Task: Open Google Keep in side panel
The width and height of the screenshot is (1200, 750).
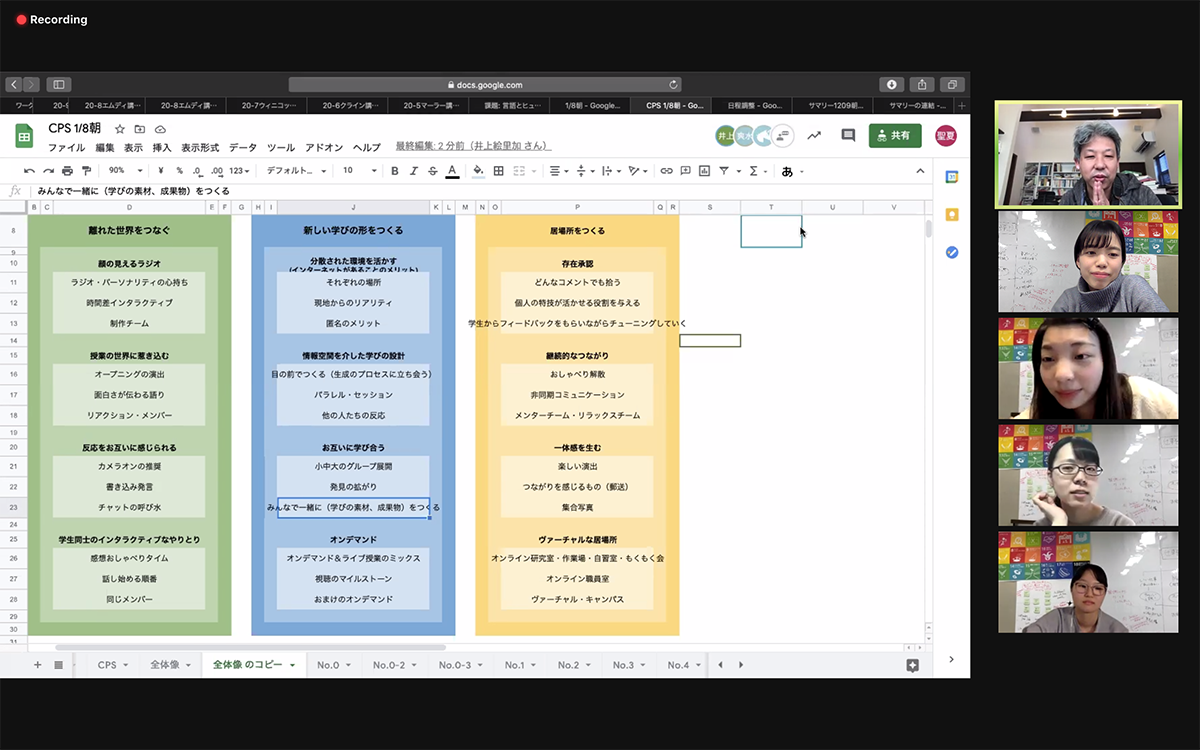Action: [952, 214]
